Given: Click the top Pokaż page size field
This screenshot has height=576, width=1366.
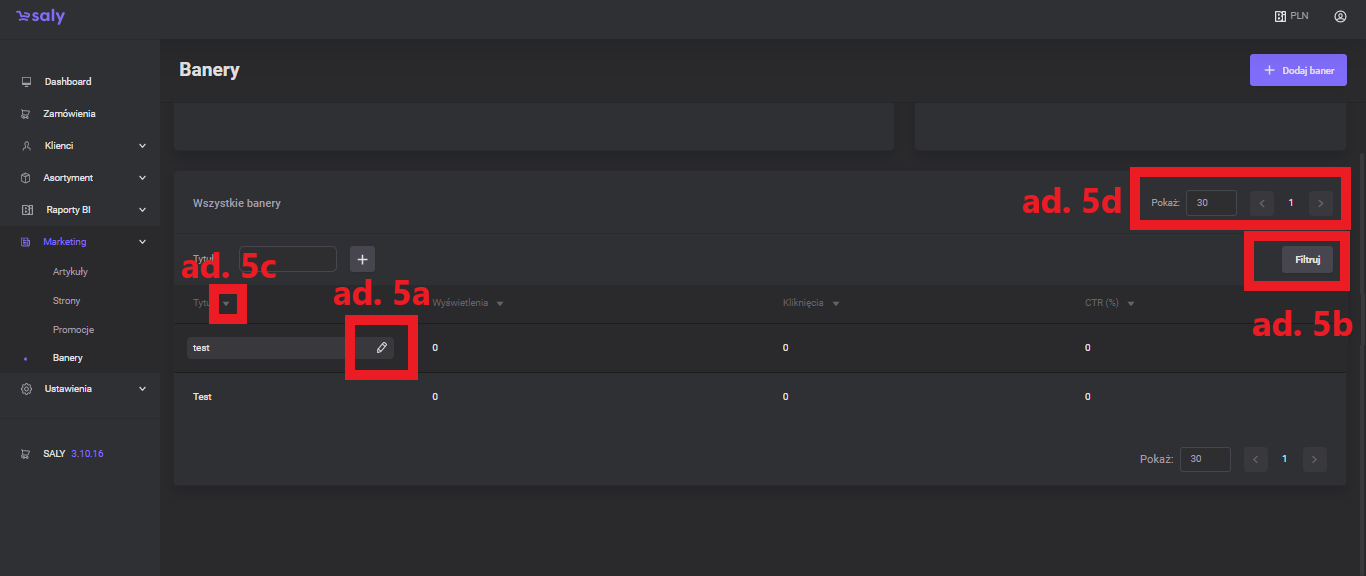Looking at the screenshot, I should pyautogui.click(x=1211, y=203).
